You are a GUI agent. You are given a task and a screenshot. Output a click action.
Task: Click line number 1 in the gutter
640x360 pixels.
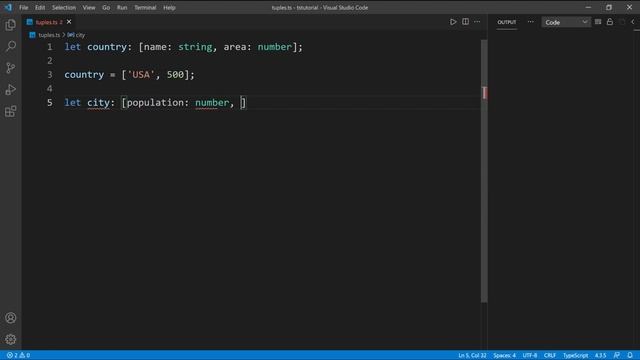click(x=50, y=47)
